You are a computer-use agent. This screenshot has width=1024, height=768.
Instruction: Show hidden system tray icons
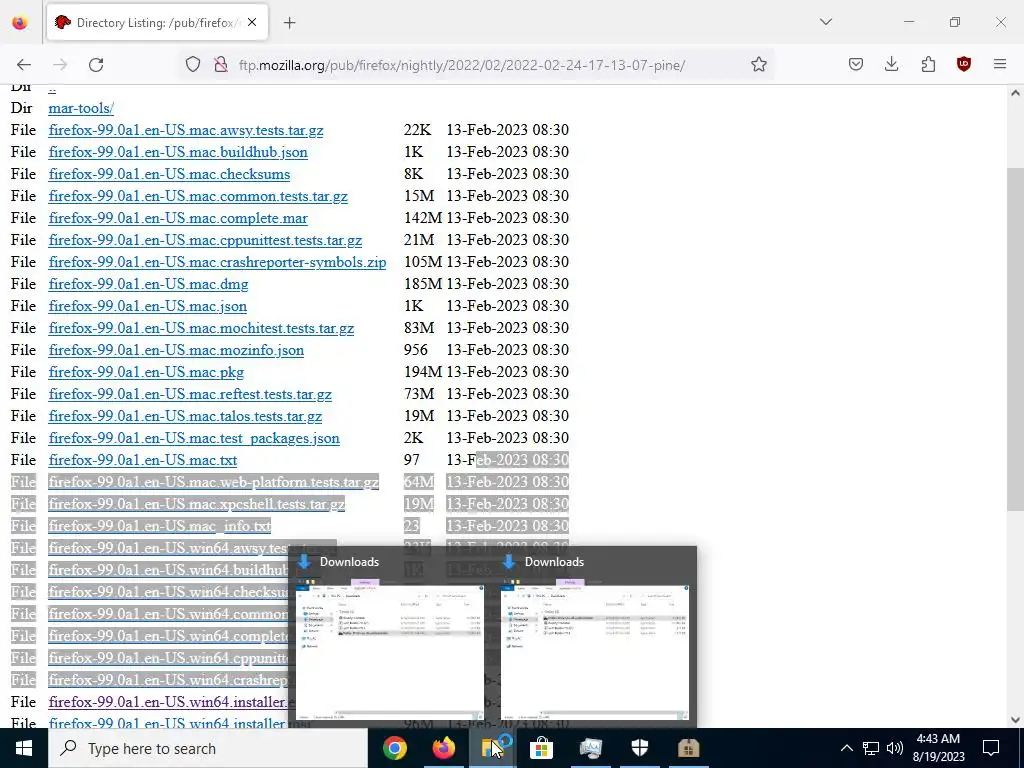(x=846, y=748)
